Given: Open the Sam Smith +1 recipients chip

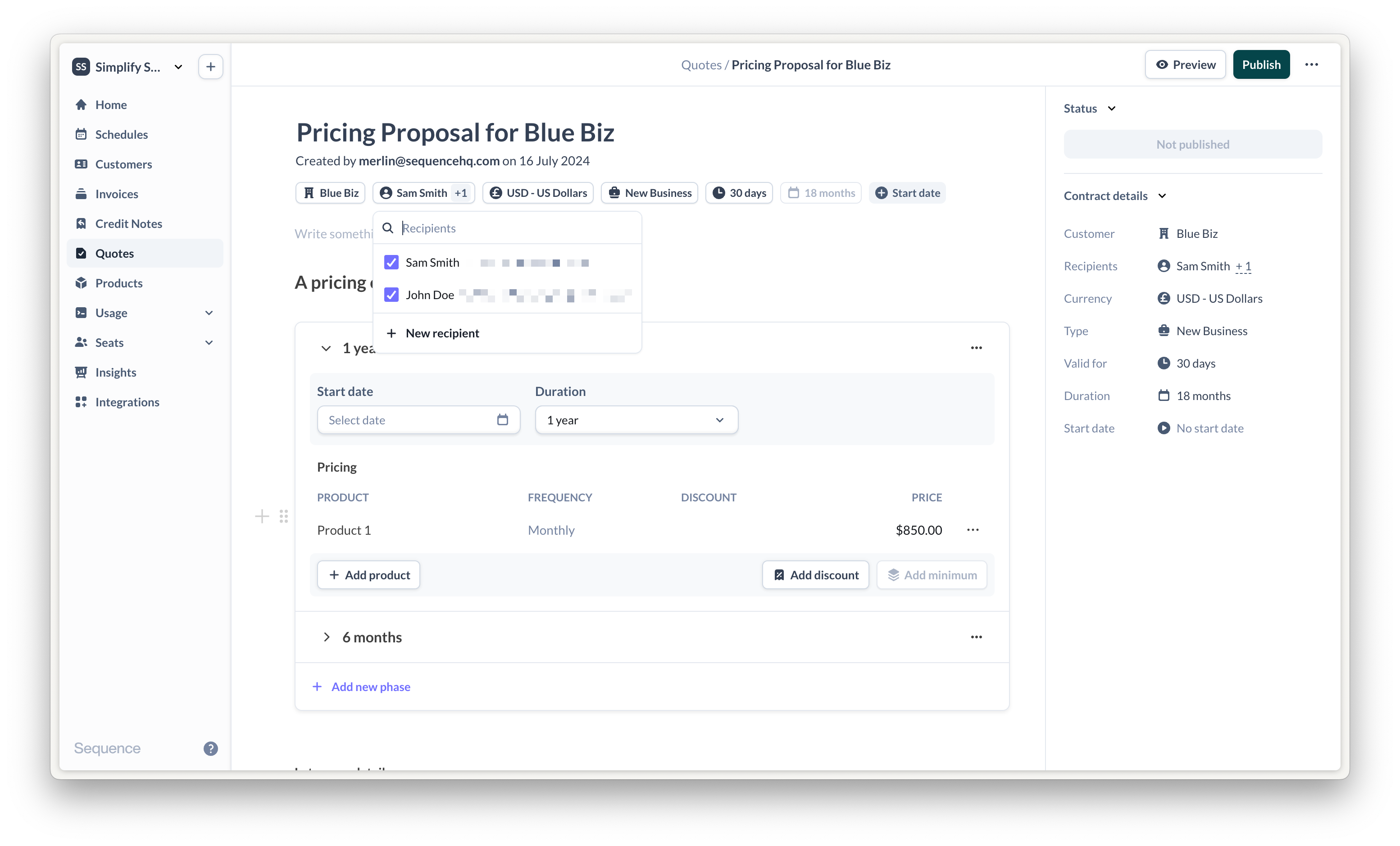Looking at the screenshot, I should point(423,193).
